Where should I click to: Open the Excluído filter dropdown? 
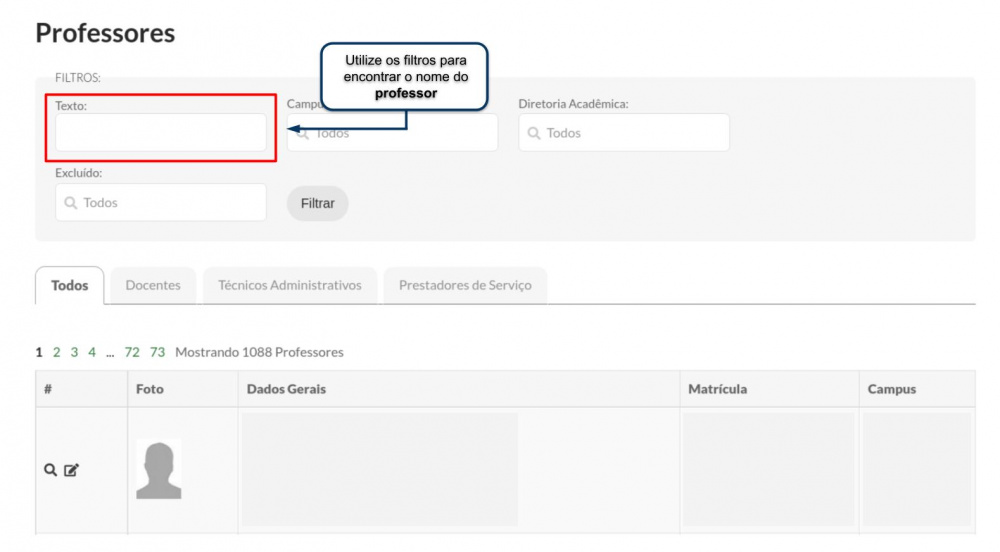[x=161, y=203]
